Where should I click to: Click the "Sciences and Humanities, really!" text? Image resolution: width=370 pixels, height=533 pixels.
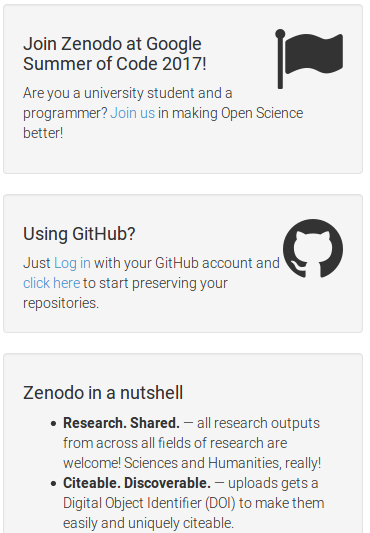pos(222,463)
